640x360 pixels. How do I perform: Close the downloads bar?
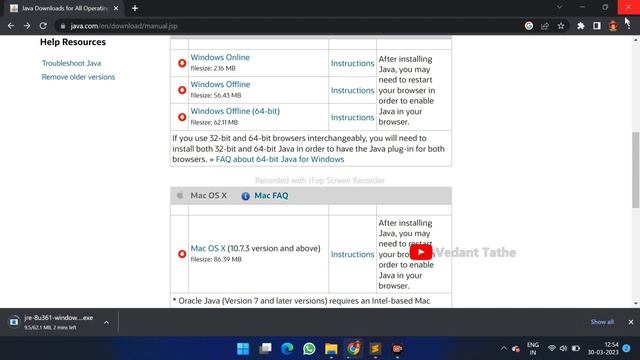click(631, 322)
